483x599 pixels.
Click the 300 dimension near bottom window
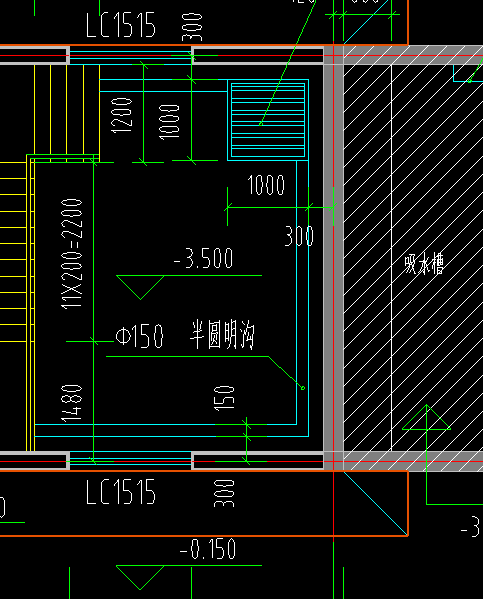224,493
